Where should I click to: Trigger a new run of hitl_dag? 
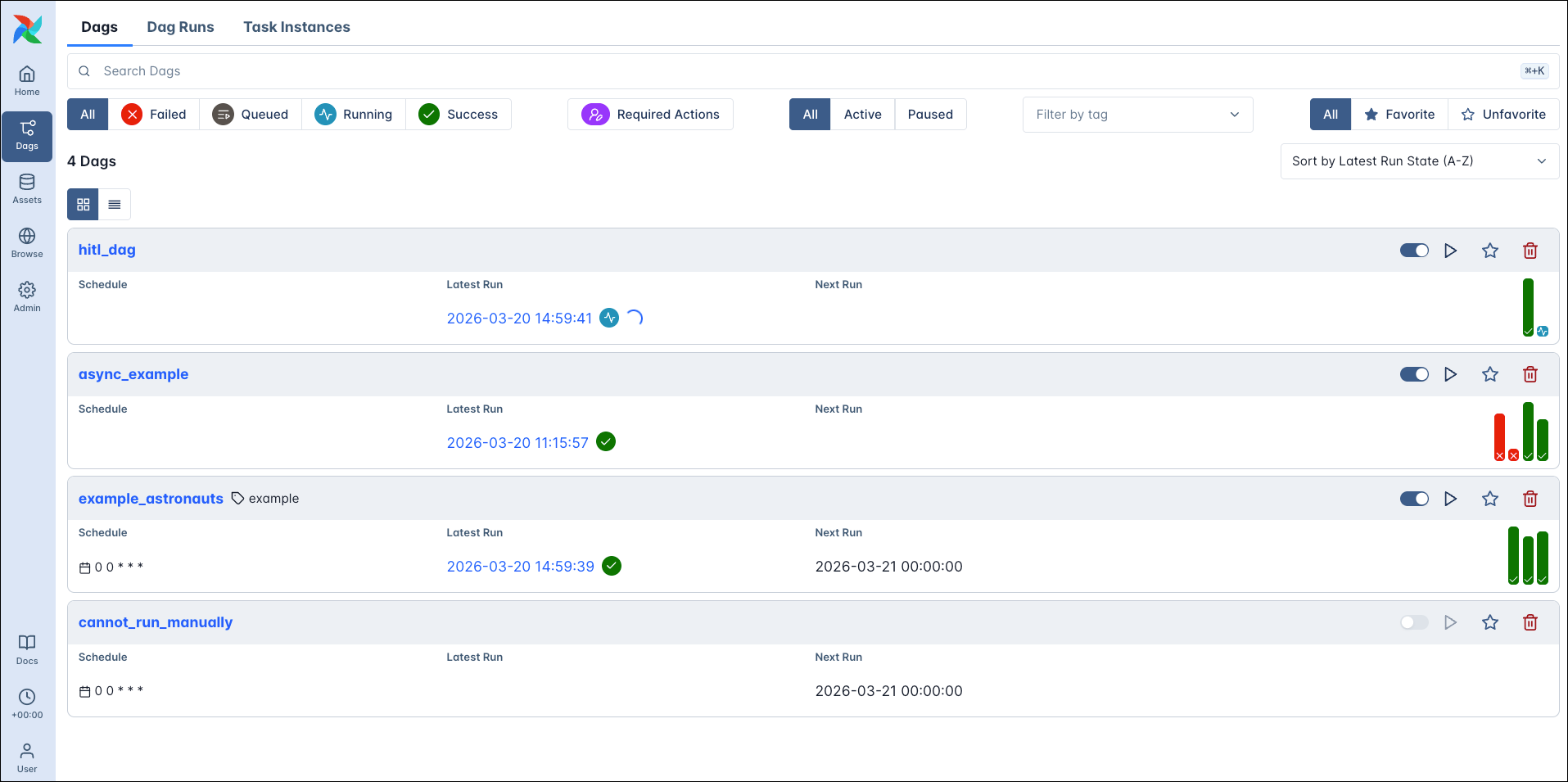1451,250
